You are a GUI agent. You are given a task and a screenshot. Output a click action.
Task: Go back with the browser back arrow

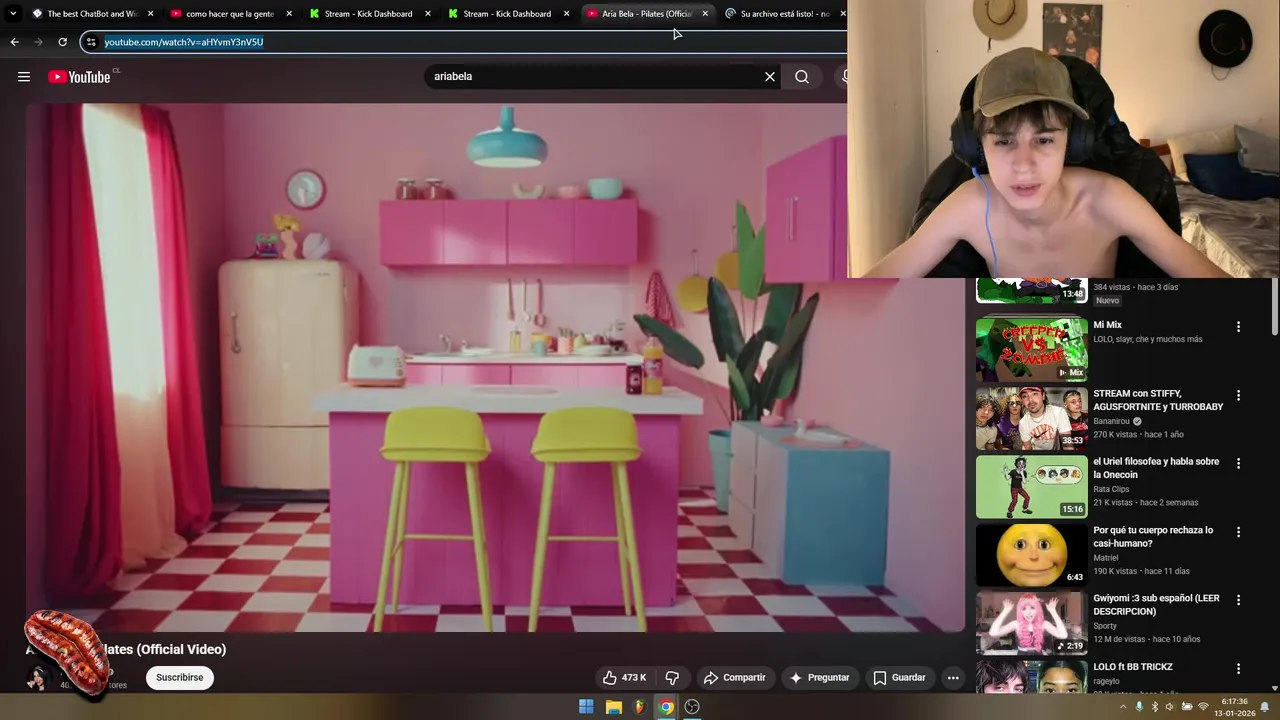point(14,42)
